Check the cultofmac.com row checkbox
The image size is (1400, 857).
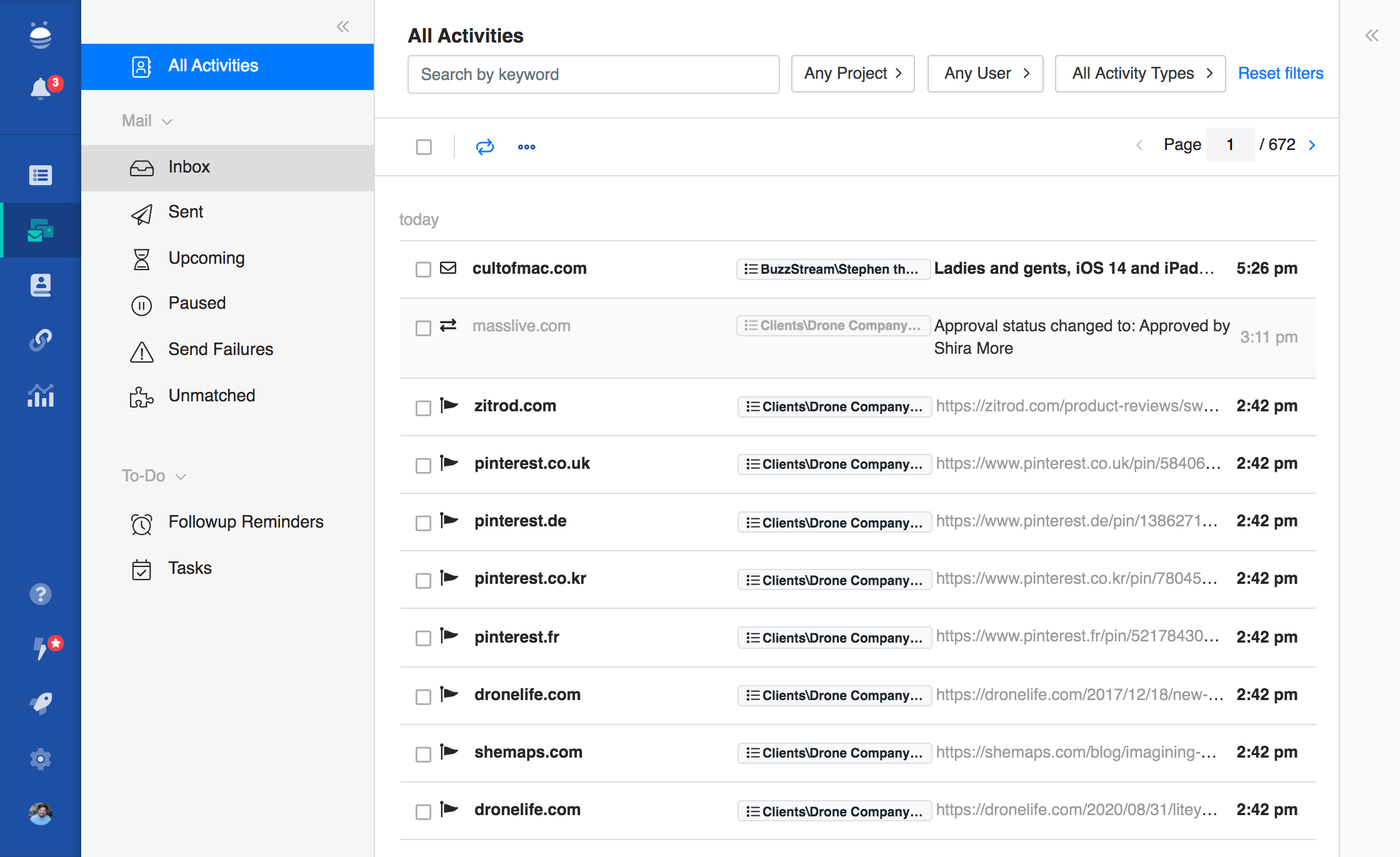pyautogui.click(x=423, y=269)
